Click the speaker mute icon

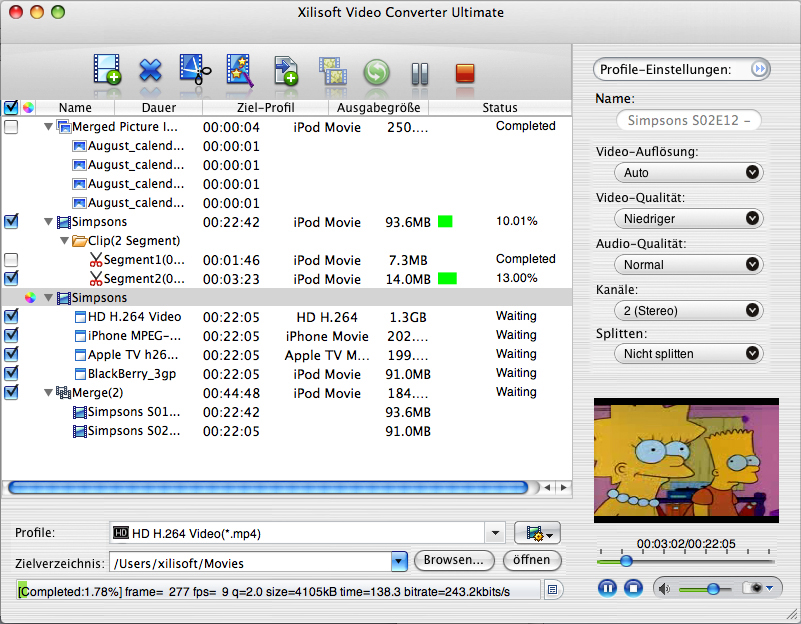pos(664,589)
